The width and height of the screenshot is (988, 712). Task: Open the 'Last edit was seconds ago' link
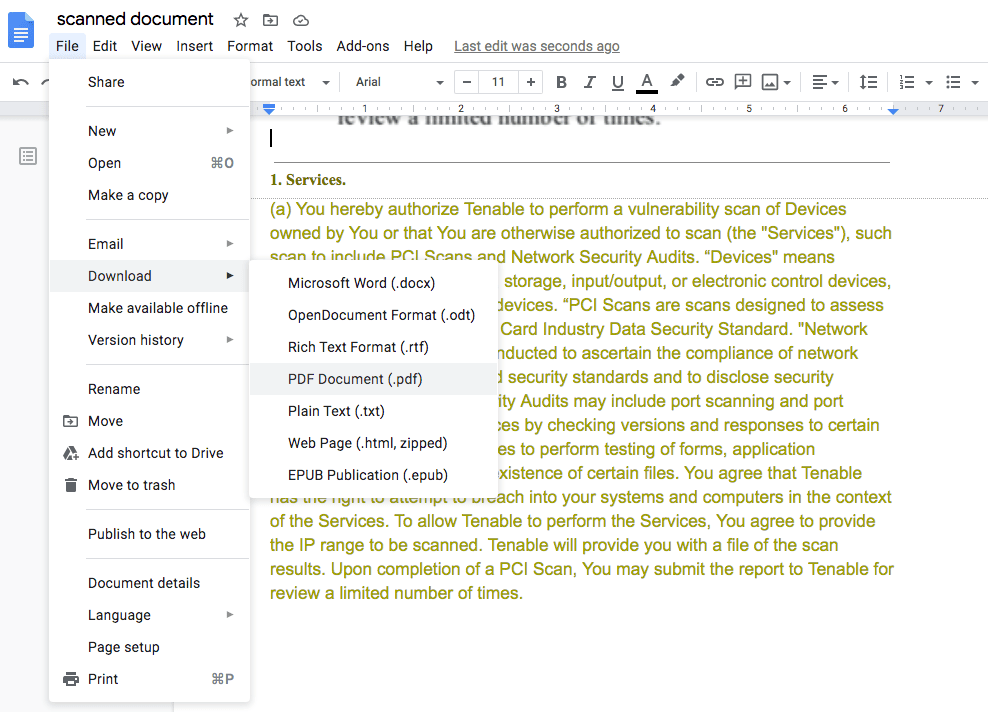point(536,46)
